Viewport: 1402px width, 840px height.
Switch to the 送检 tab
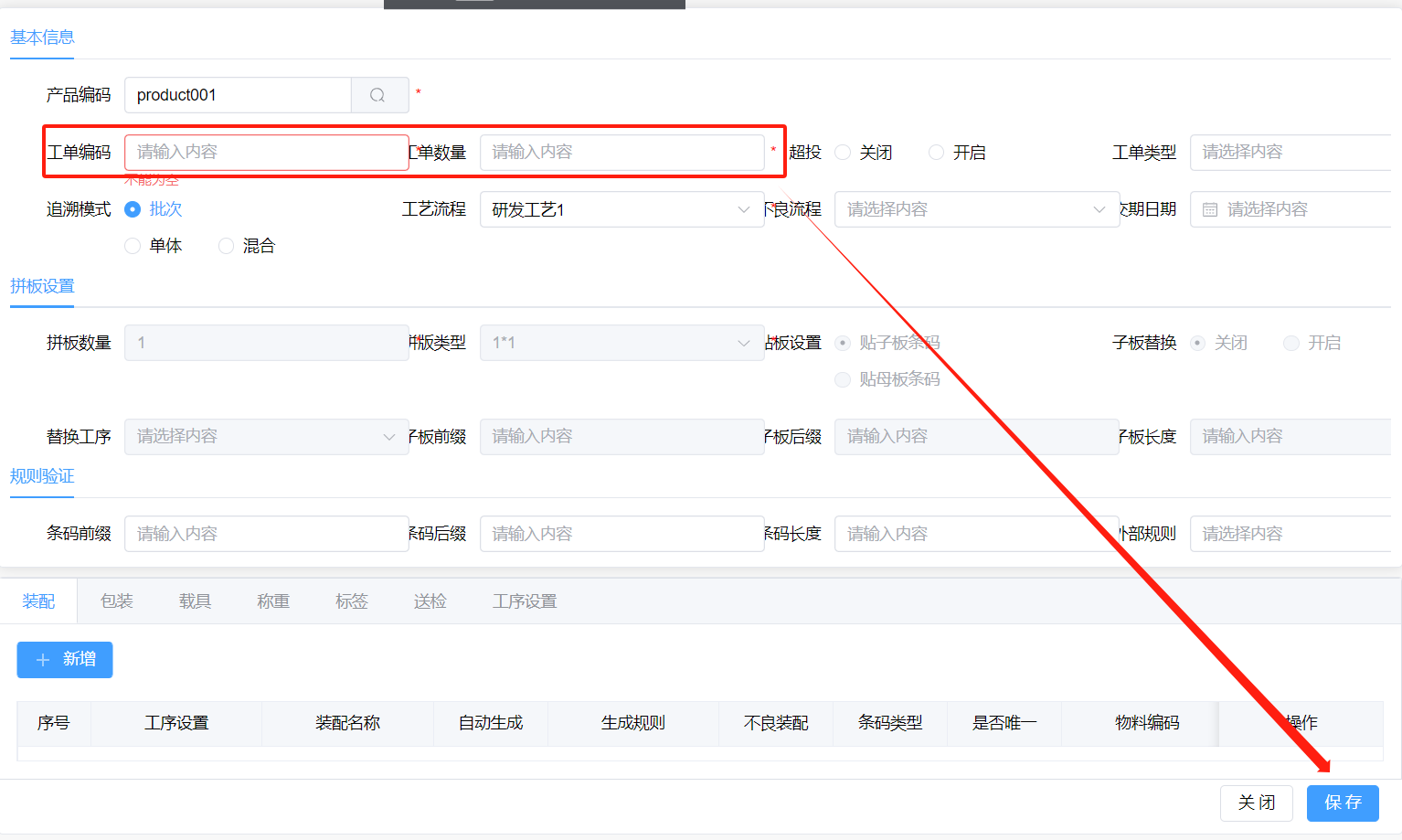click(x=430, y=601)
